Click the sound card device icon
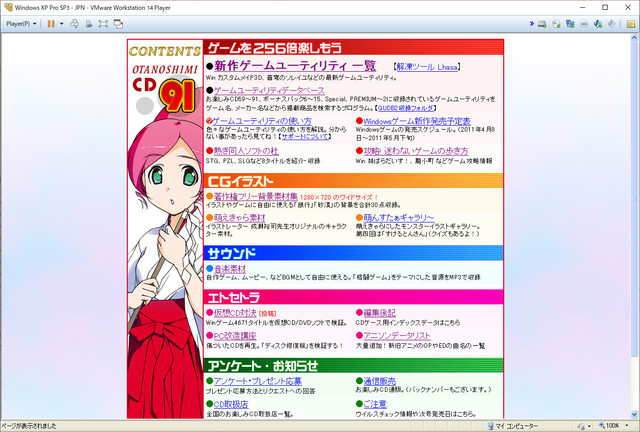The height and width of the screenshot is (432, 640). point(598,24)
